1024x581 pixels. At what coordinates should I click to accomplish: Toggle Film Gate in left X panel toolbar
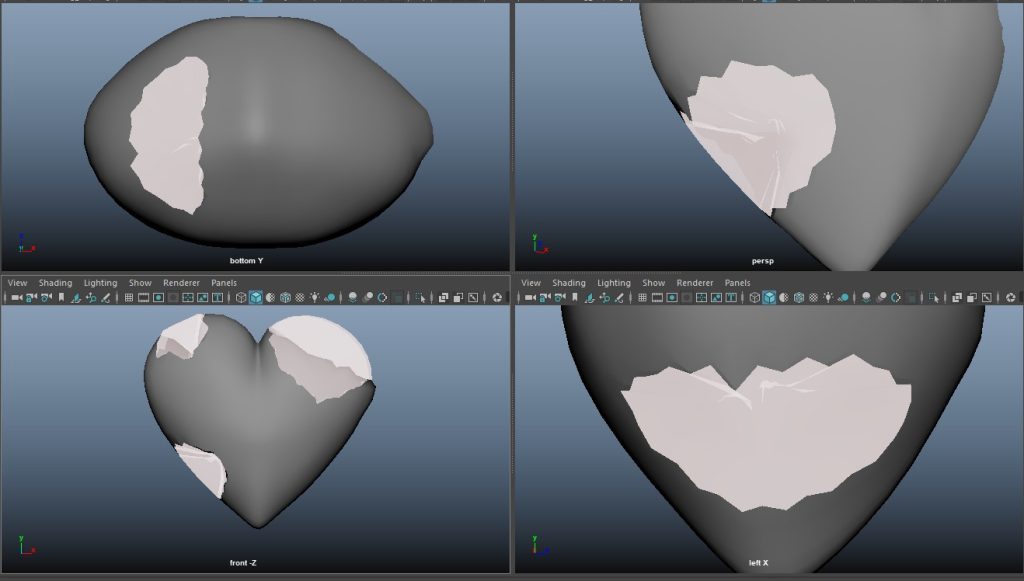click(x=657, y=298)
